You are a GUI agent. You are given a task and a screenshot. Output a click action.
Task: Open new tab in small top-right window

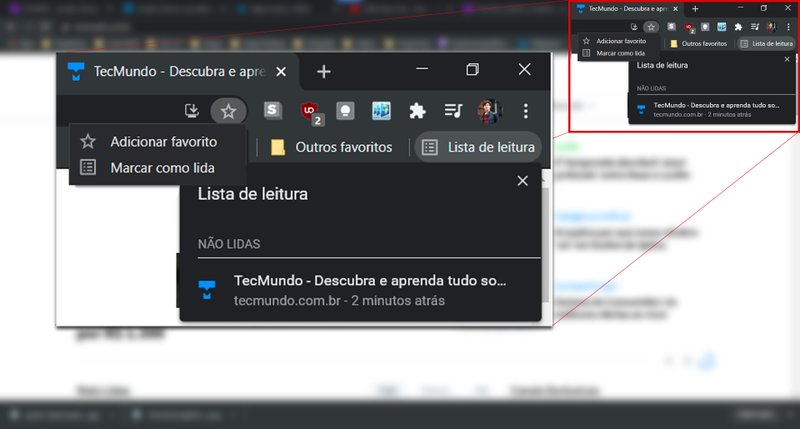tap(695, 9)
